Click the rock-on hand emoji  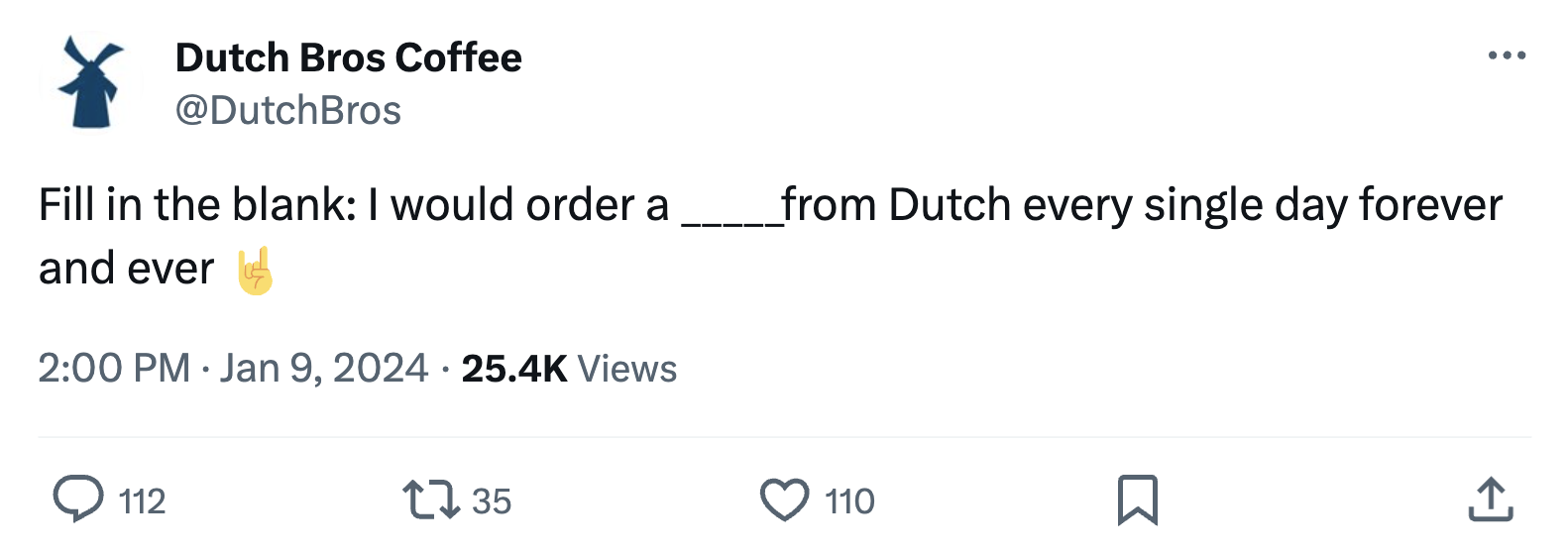coord(255,271)
